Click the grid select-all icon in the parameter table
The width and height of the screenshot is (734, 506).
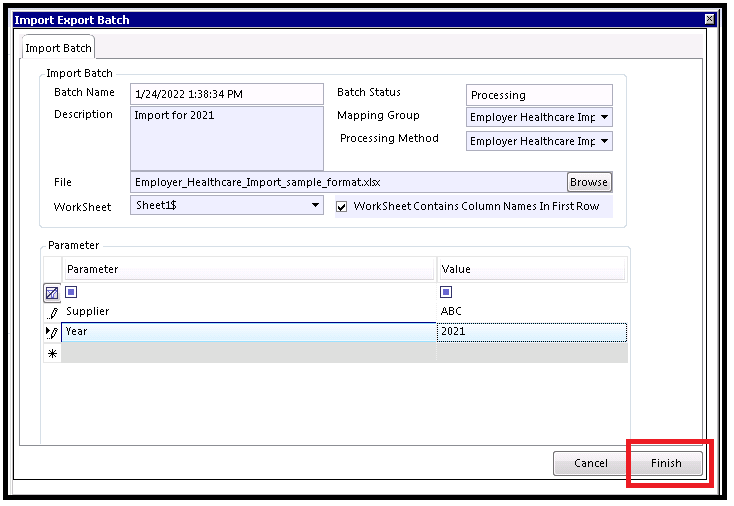[x=52, y=293]
